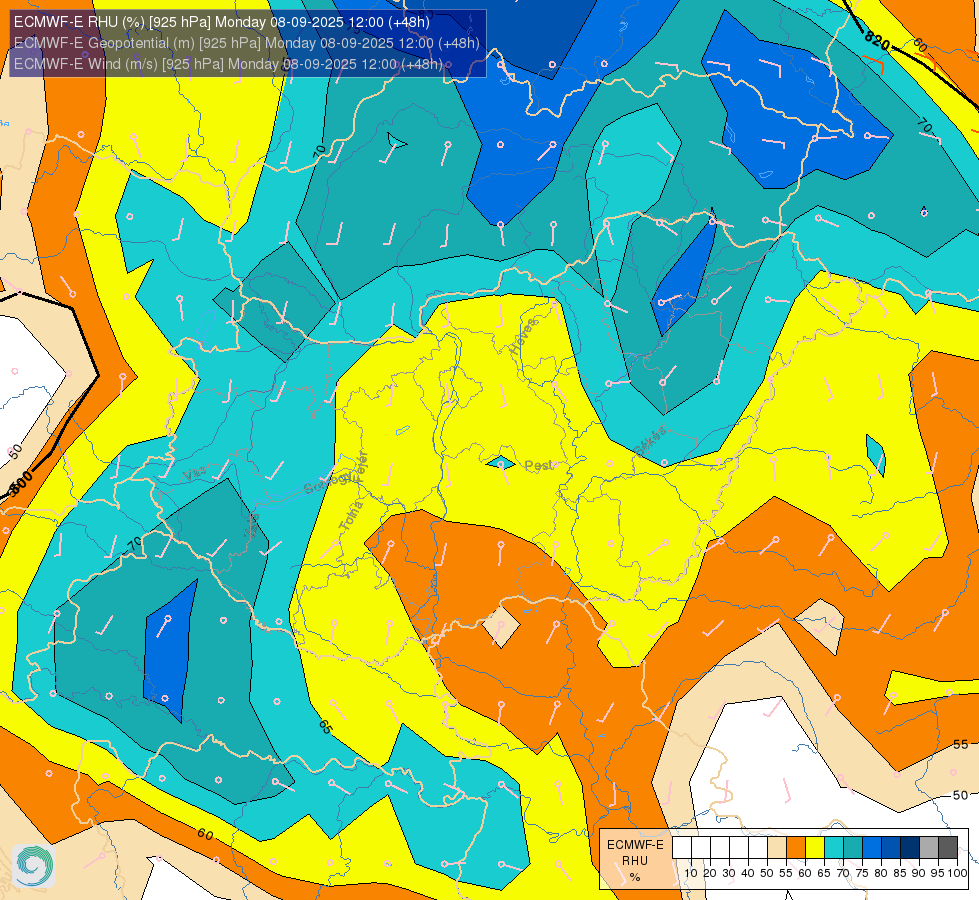Pick the navy 85–90 legend swatch
The width and height of the screenshot is (979, 900).
pos(910,848)
